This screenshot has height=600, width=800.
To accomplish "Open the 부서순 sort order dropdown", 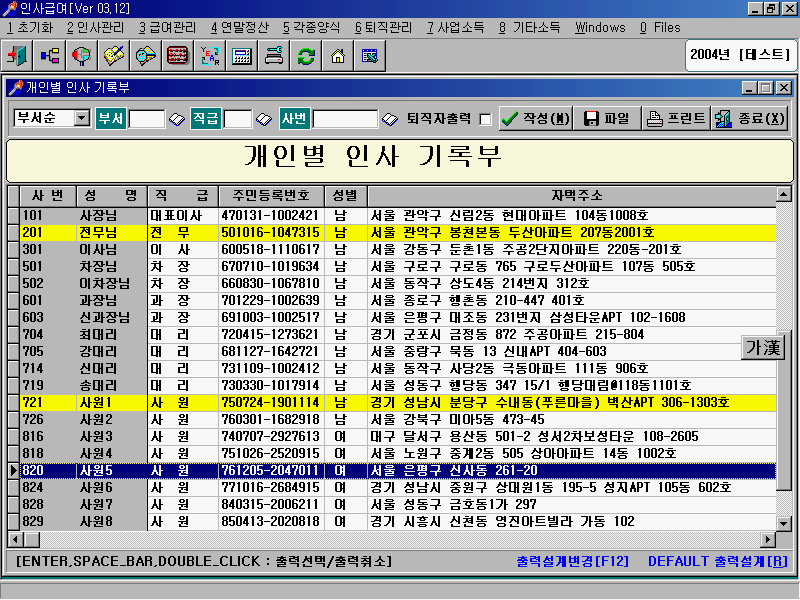I will [80, 118].
